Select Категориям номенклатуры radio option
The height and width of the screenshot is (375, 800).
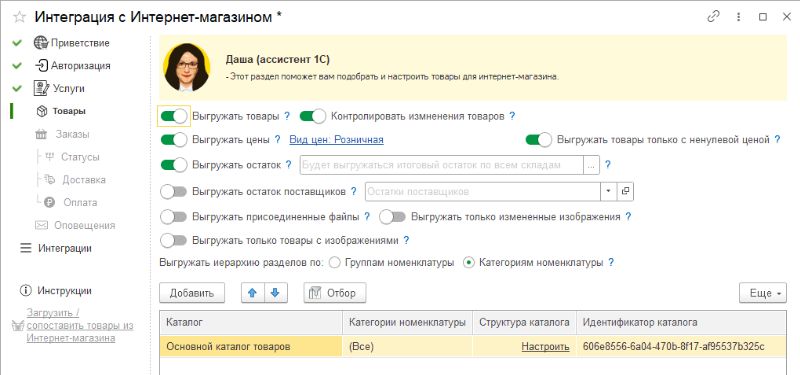(469, 263)
